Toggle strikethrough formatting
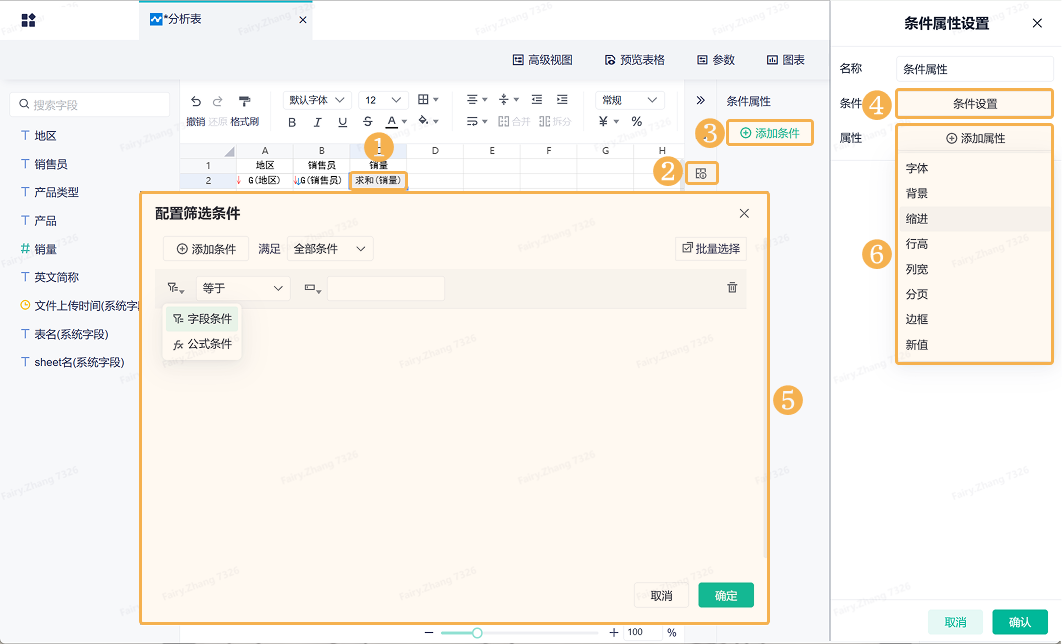This screenshot has width=1062, height=644. point(368,122)
